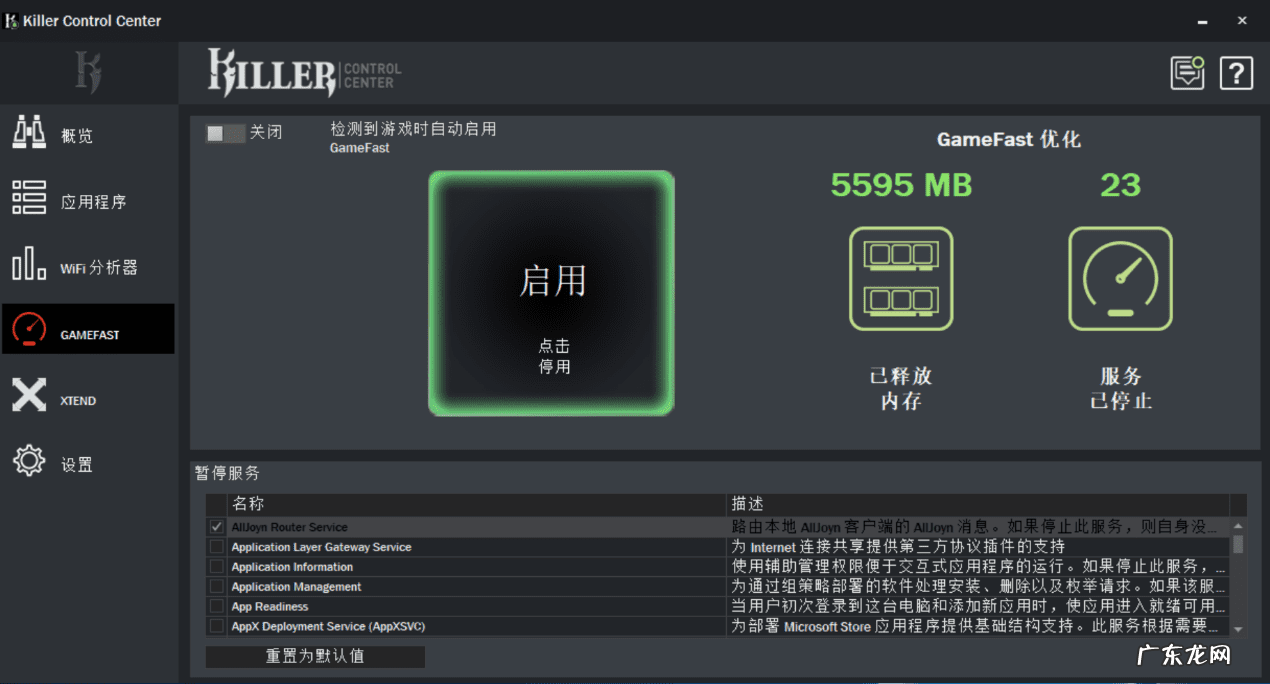Open the 设置 gear icon
Viewport: 1270px width, 684px height.
28,462
